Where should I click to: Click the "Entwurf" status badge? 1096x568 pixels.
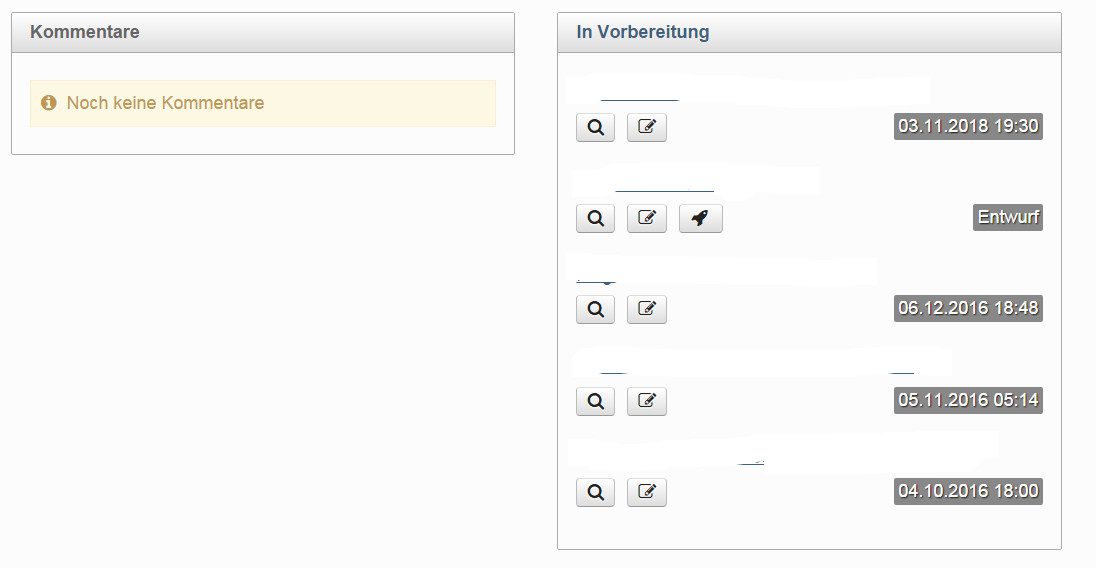tap(1007, 217)
